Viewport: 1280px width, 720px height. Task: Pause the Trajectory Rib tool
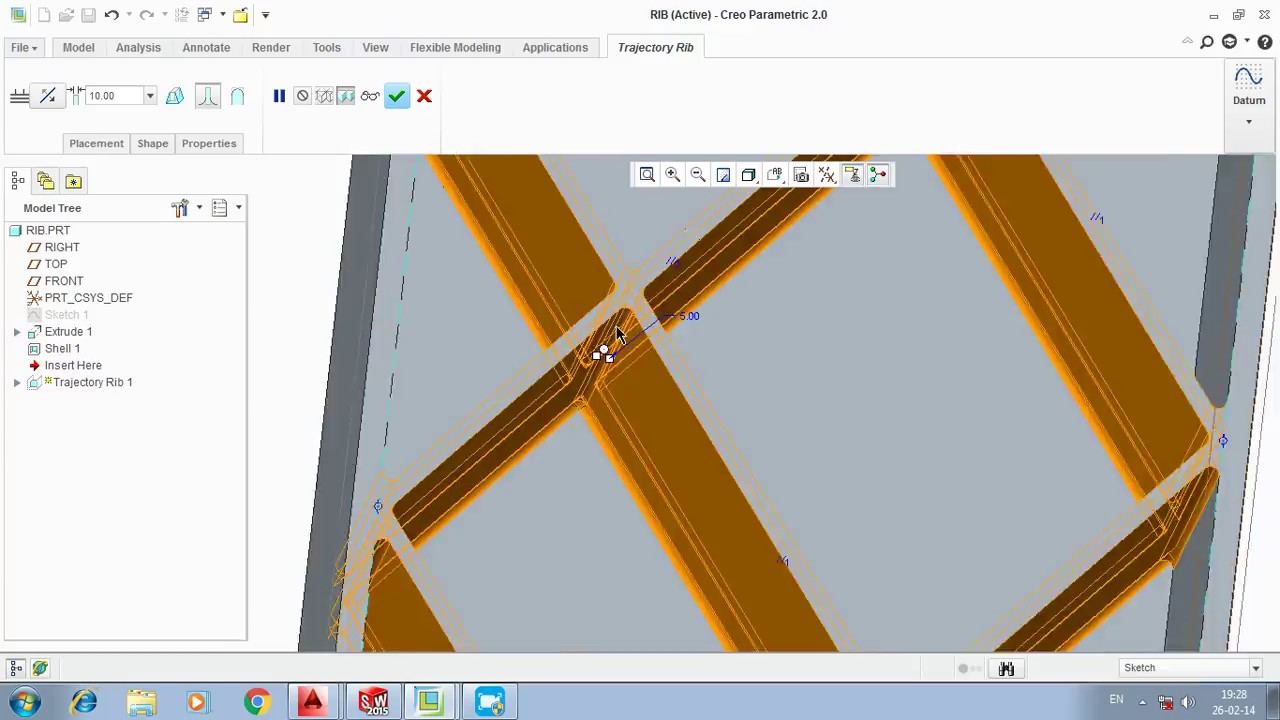(279, 96)
